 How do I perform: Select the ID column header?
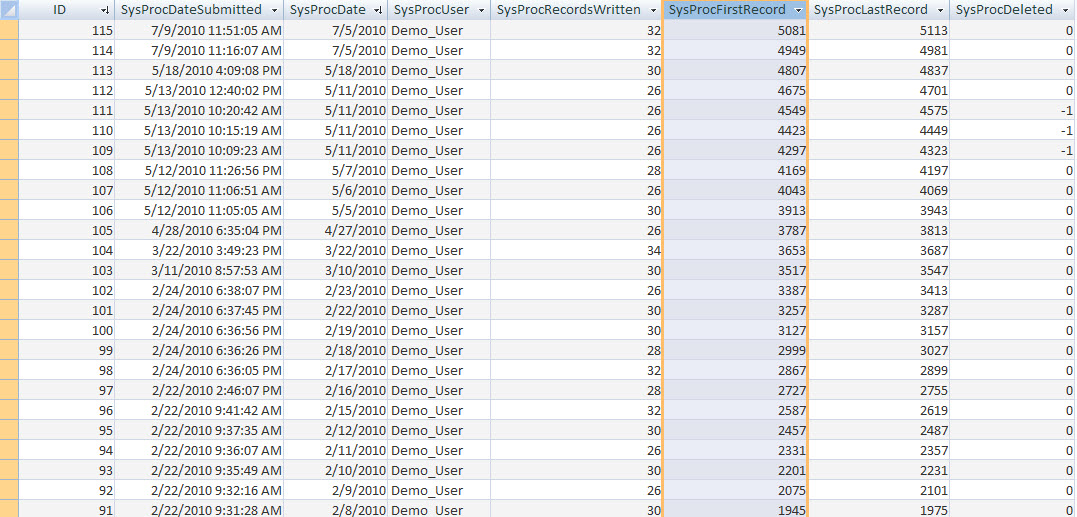pyautogui.click(x=66, y=10)
